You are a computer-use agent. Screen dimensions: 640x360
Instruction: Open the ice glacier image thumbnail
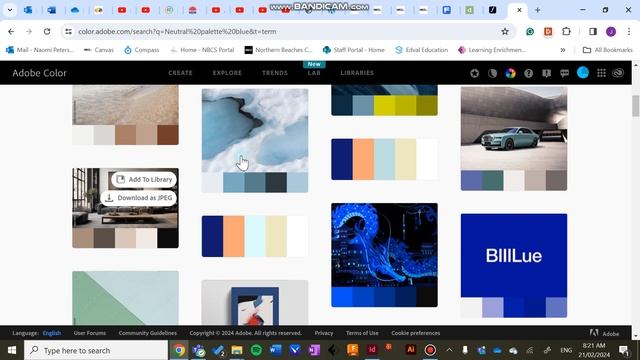tap(255, 131)
